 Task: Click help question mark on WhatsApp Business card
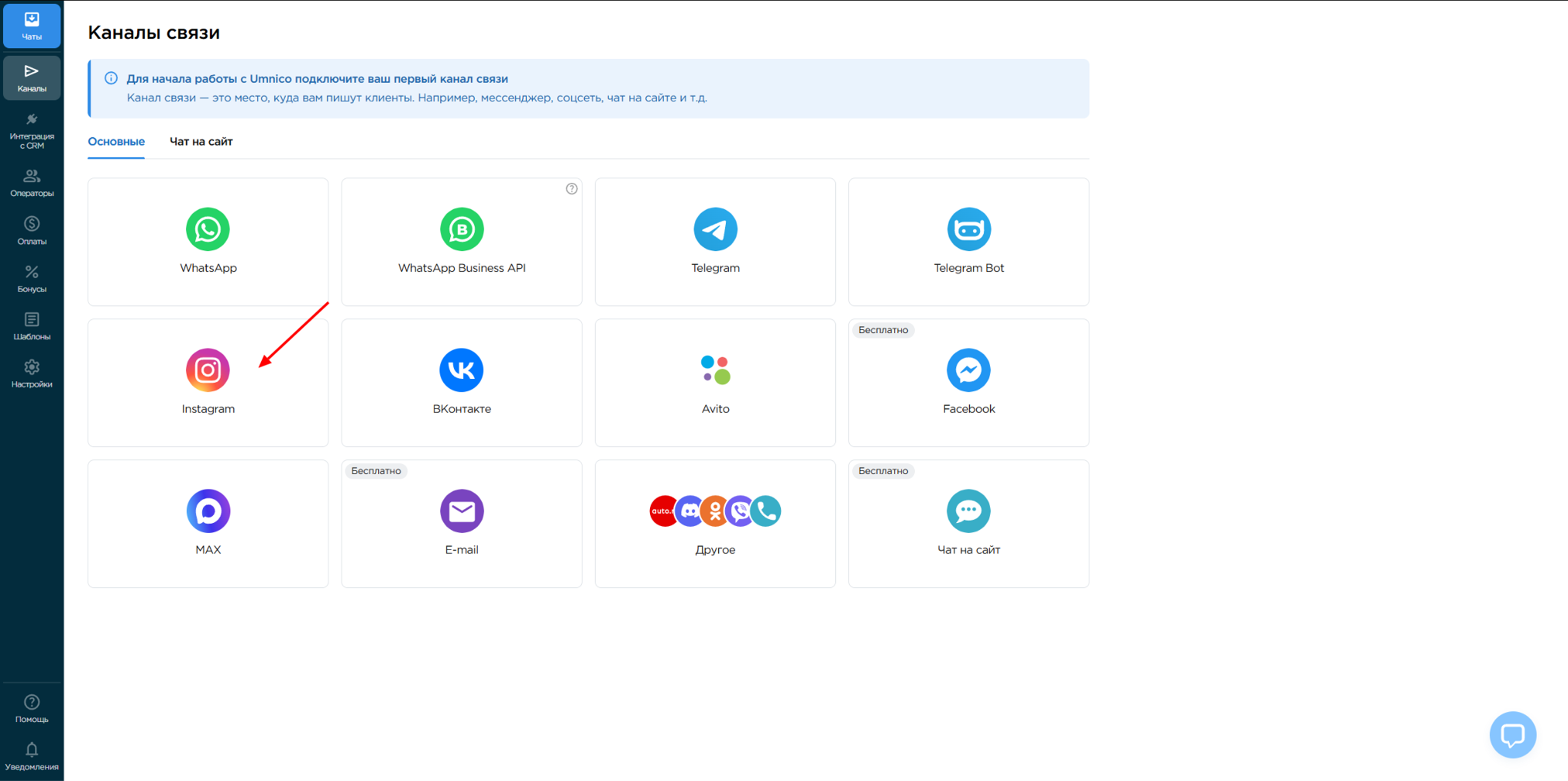pos(571,189)
